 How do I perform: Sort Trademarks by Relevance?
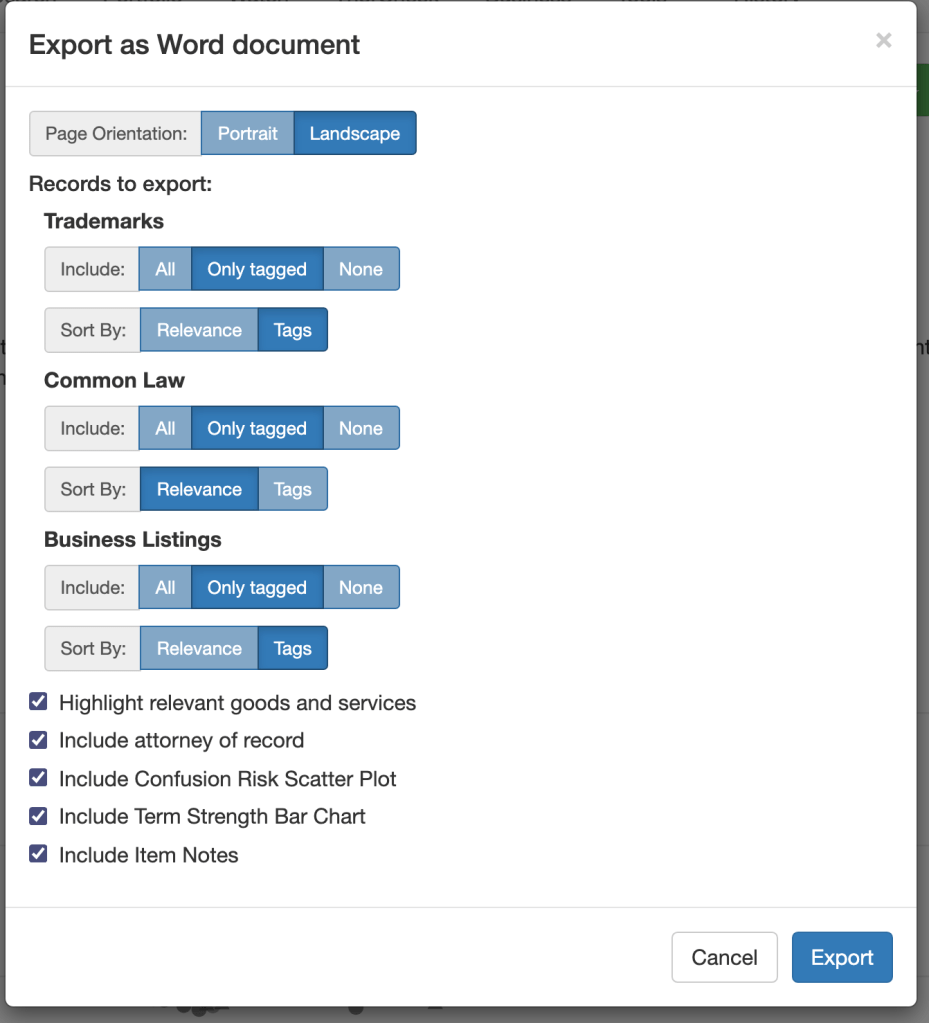tap(199, 330)
